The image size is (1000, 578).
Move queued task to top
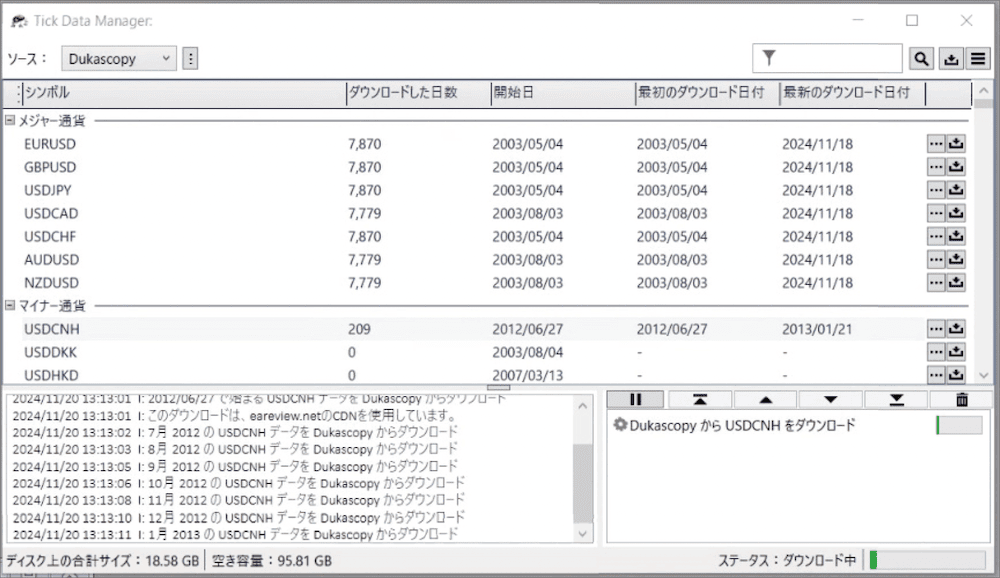click(x=700, y=399)
